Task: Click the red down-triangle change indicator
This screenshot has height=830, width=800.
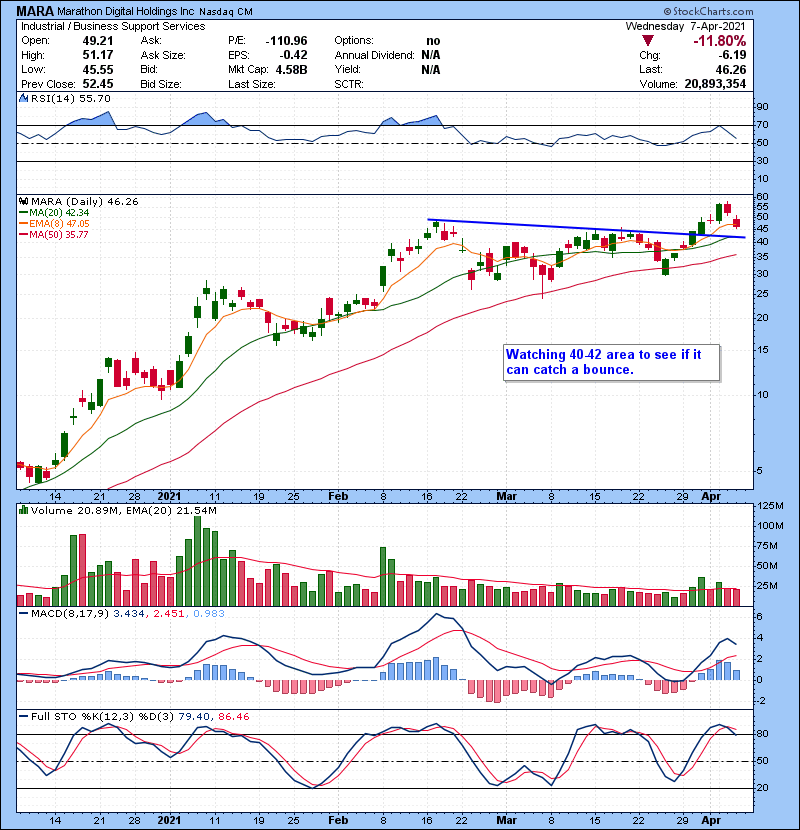Action: (648, 41)
